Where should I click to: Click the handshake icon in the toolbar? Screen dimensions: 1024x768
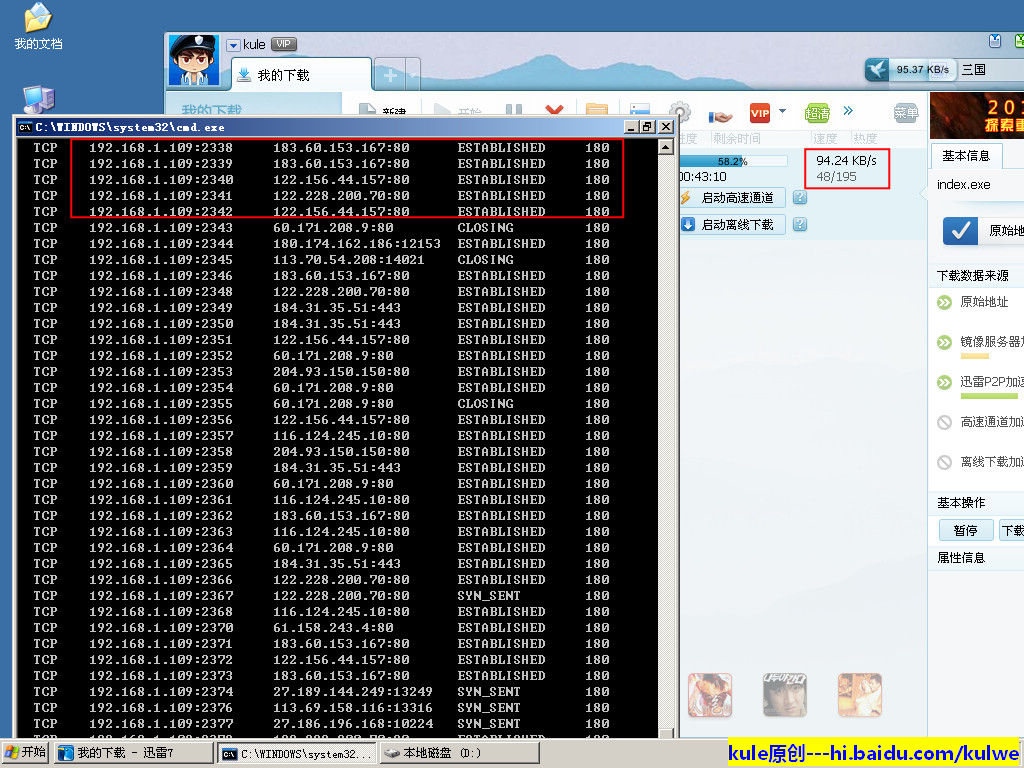(720, 114)
